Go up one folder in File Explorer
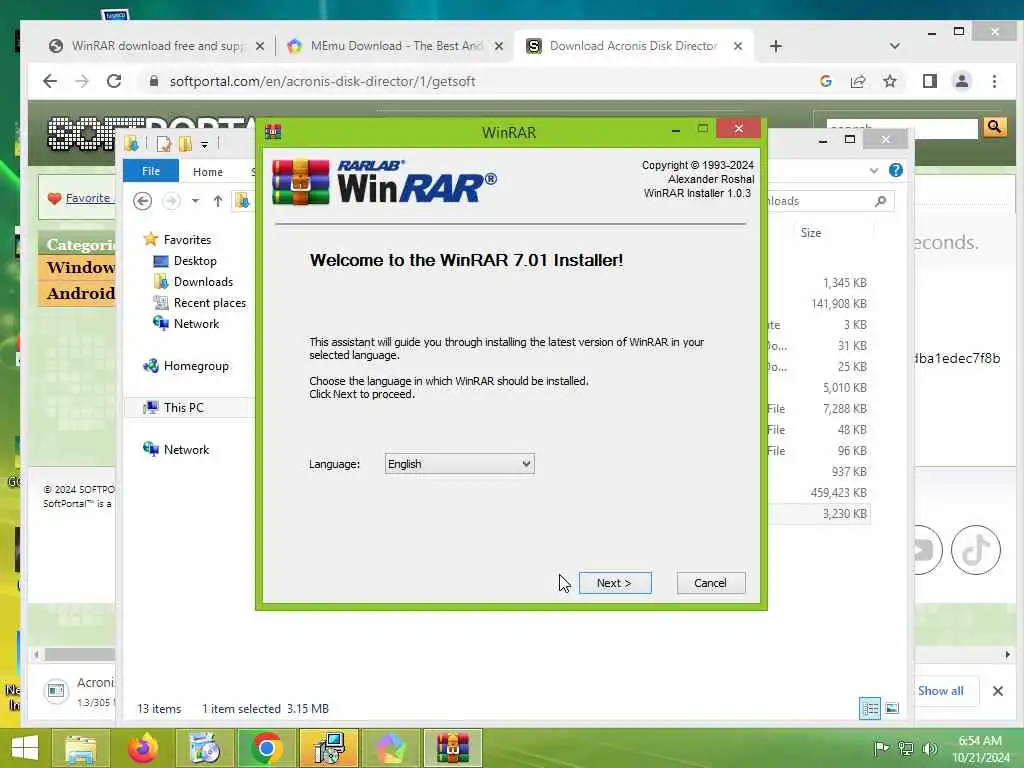The image size is (1024, 768). (x=217, y=201)
